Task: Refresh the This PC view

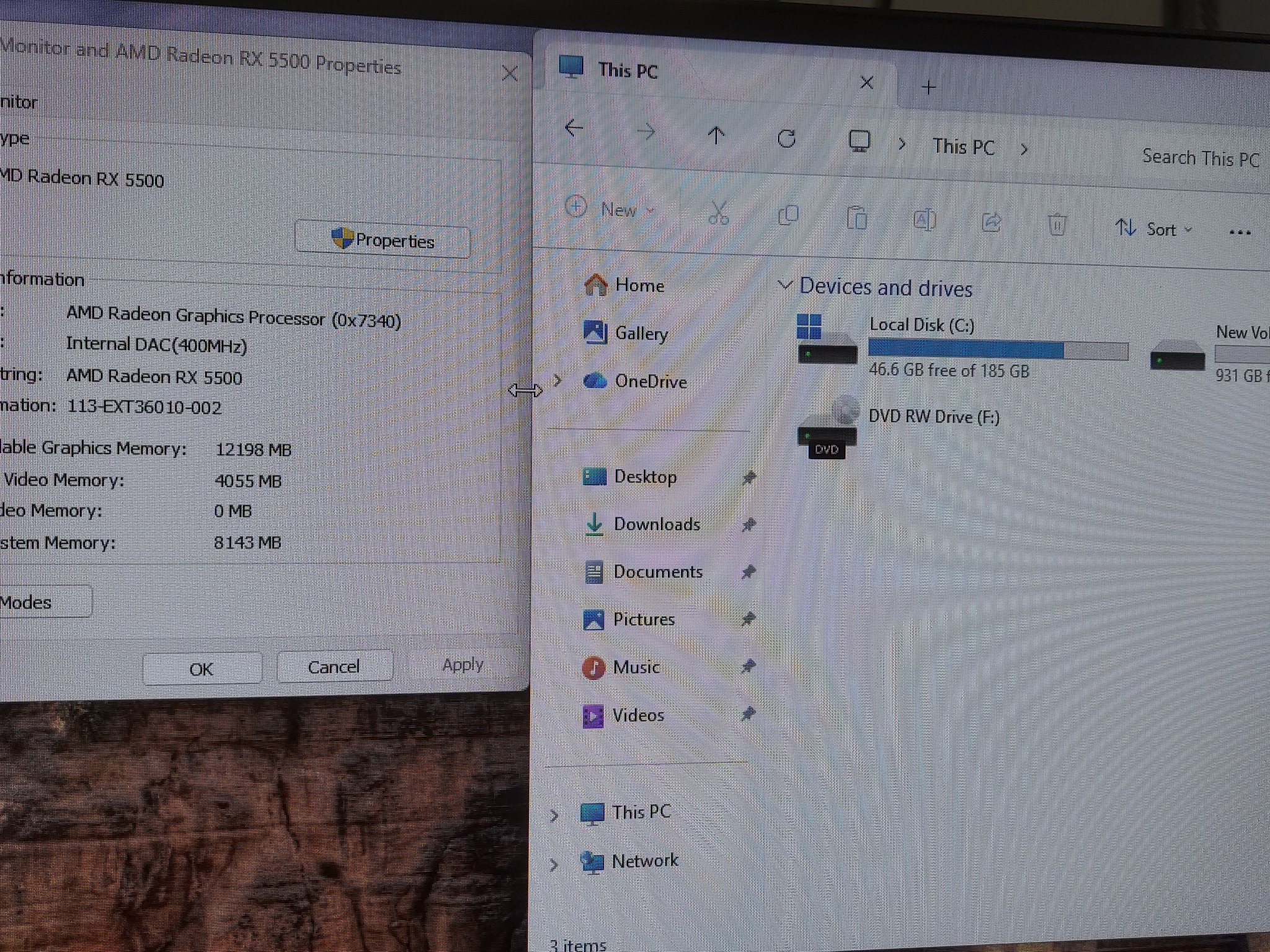Action: [x=786, y=138]
